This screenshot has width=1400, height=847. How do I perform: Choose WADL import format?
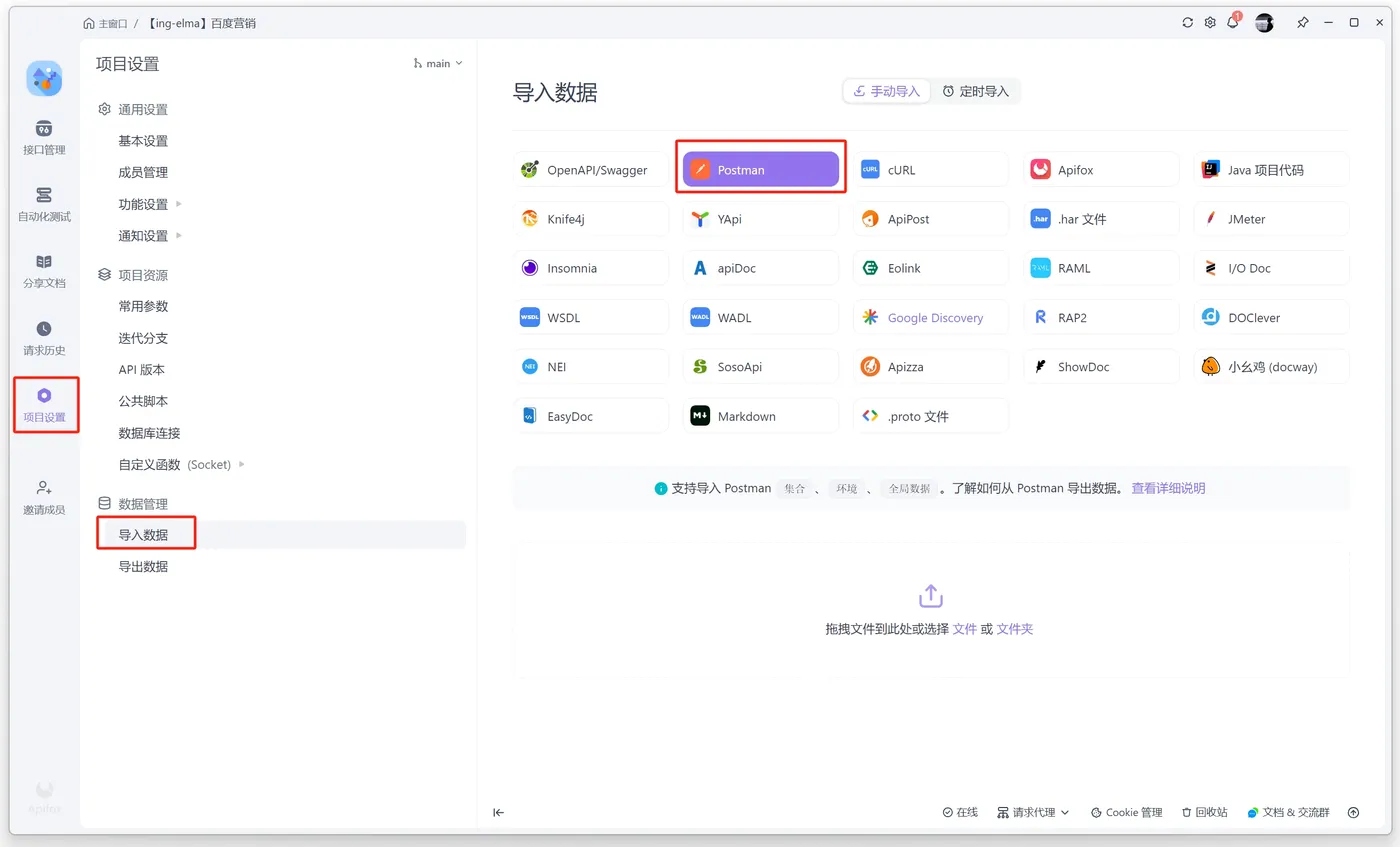761,318
